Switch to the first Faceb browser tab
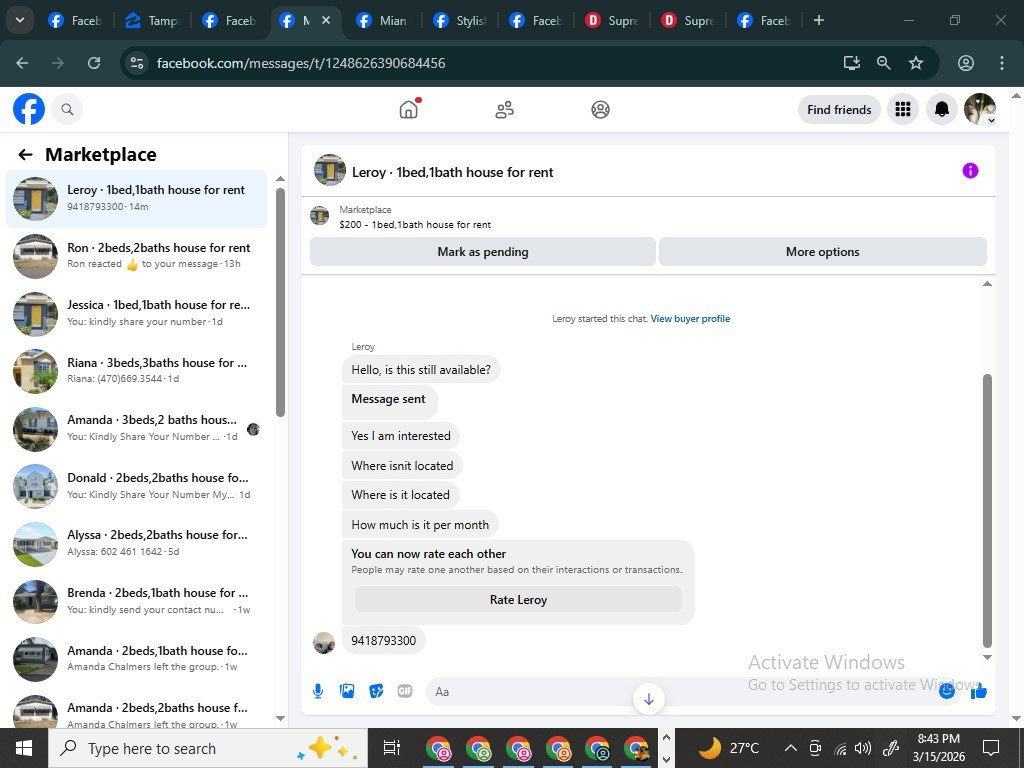 [x=75, y=21]
